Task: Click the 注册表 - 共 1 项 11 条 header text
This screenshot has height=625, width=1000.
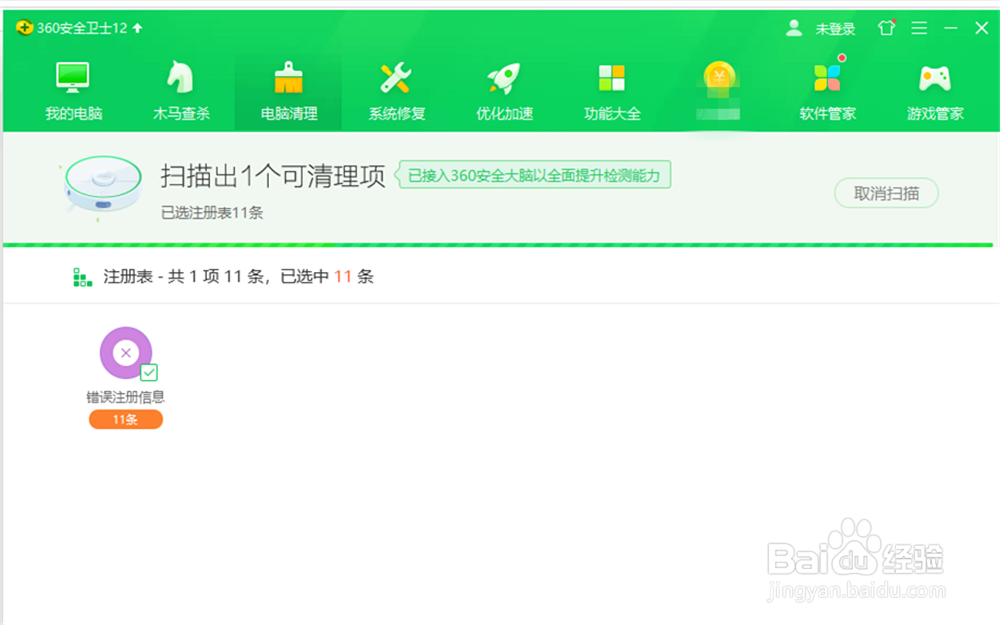Action: pos(239,276)
